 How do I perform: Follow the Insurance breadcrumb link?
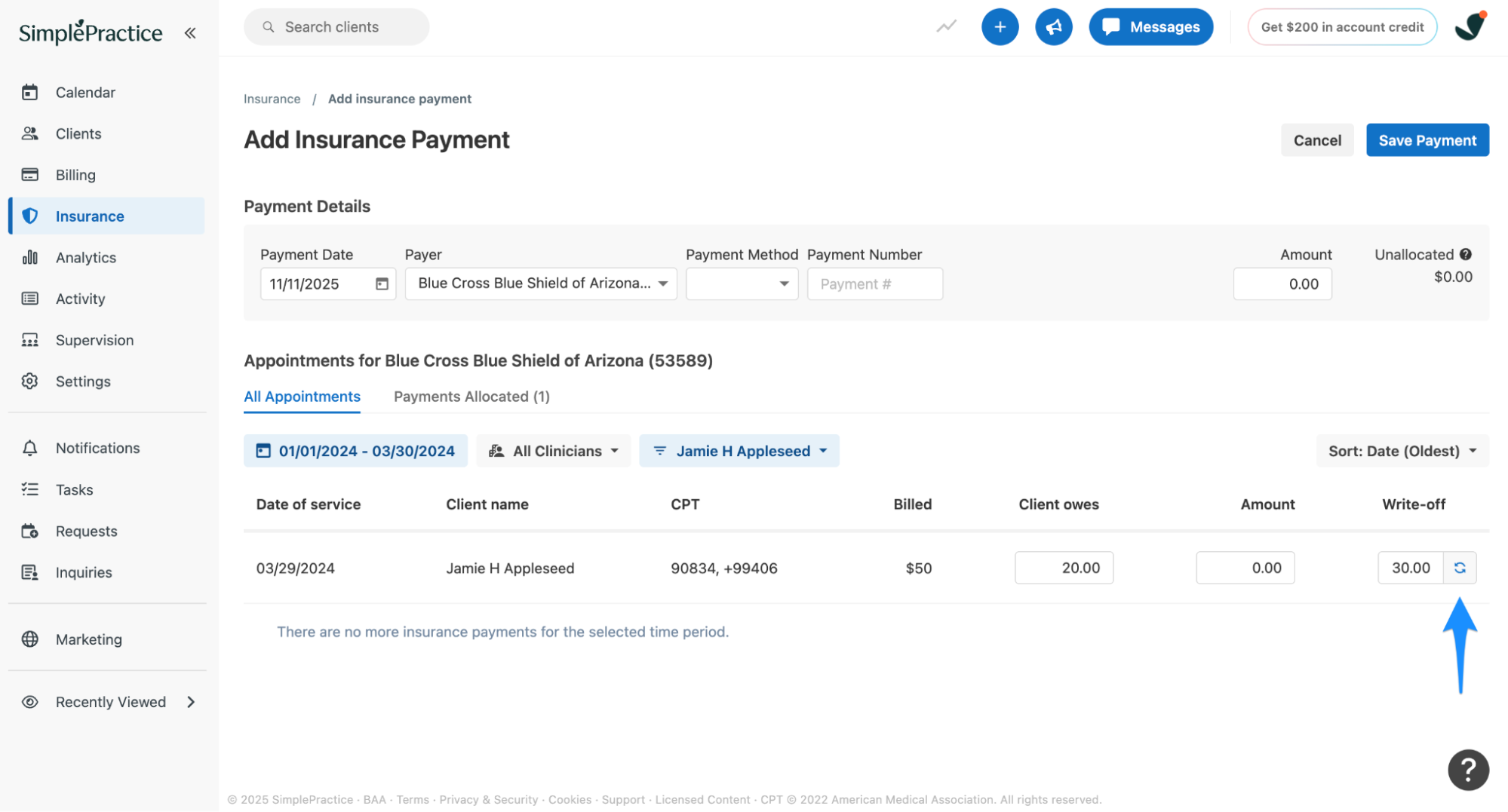click(272, 99)
